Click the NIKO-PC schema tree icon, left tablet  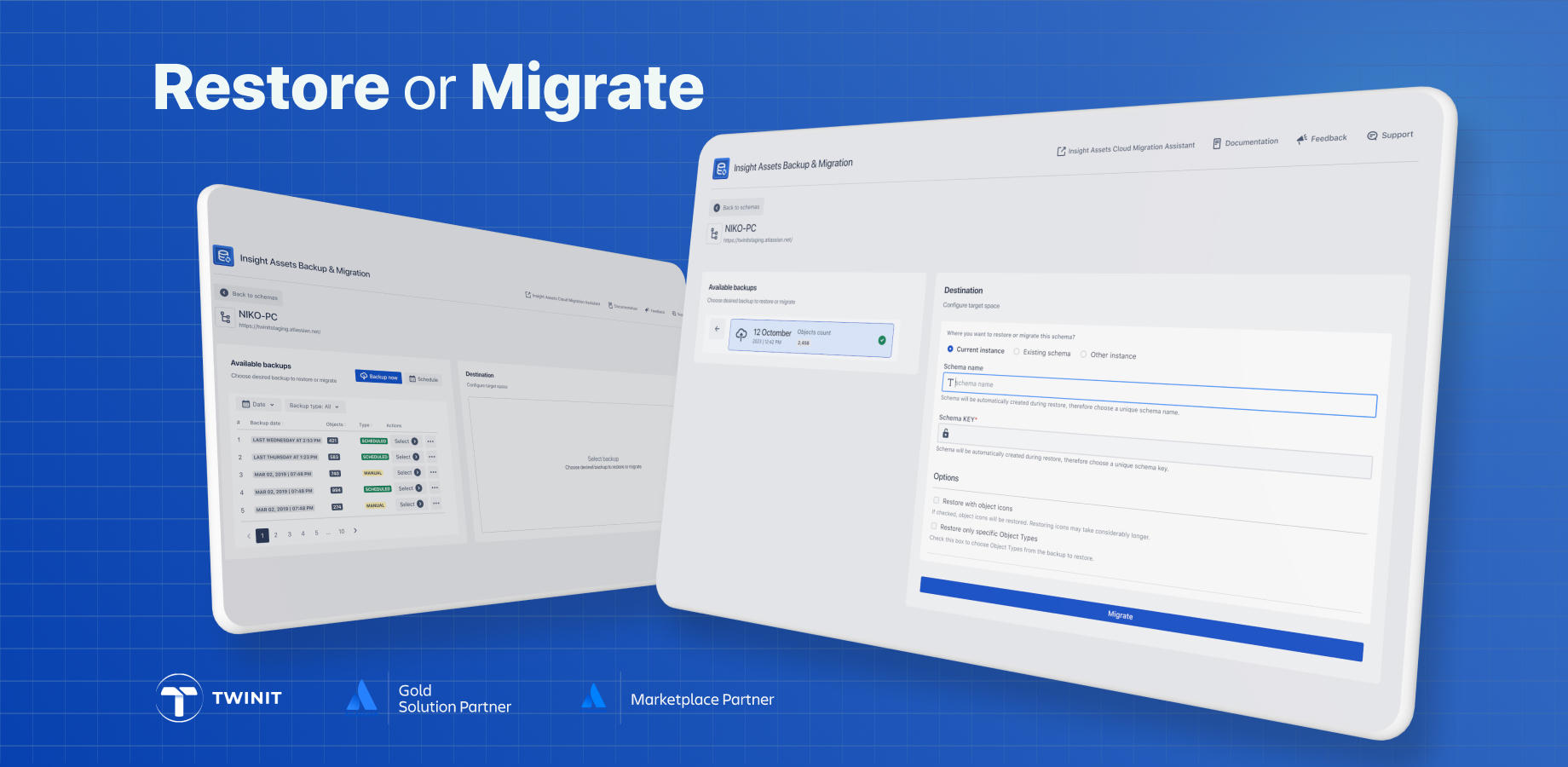226,317
